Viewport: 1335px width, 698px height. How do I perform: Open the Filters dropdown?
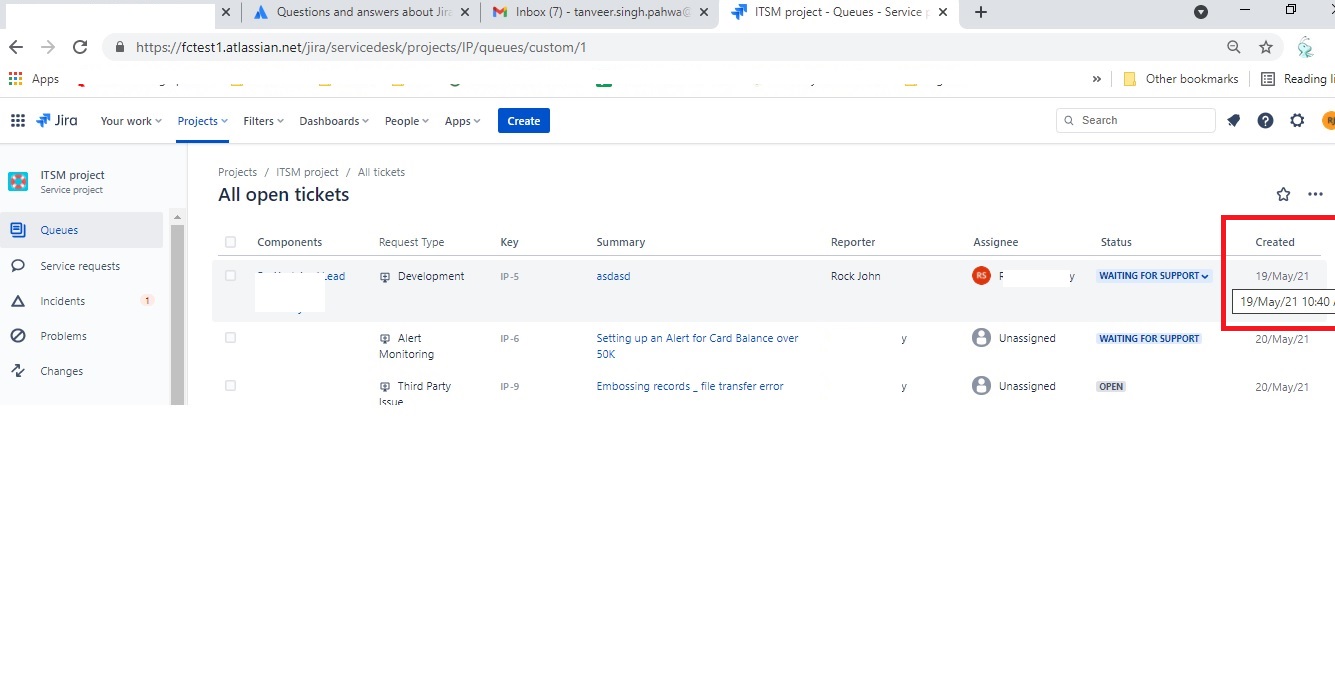(263, 121)
